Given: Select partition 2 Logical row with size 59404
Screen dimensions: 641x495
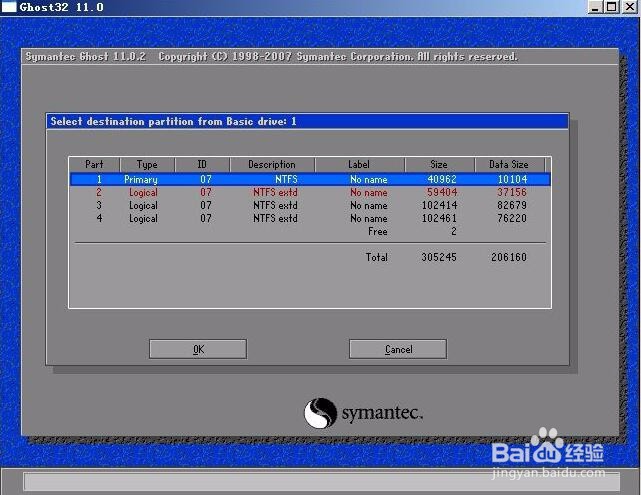Looking at the screenshot, I should [310, 192].
